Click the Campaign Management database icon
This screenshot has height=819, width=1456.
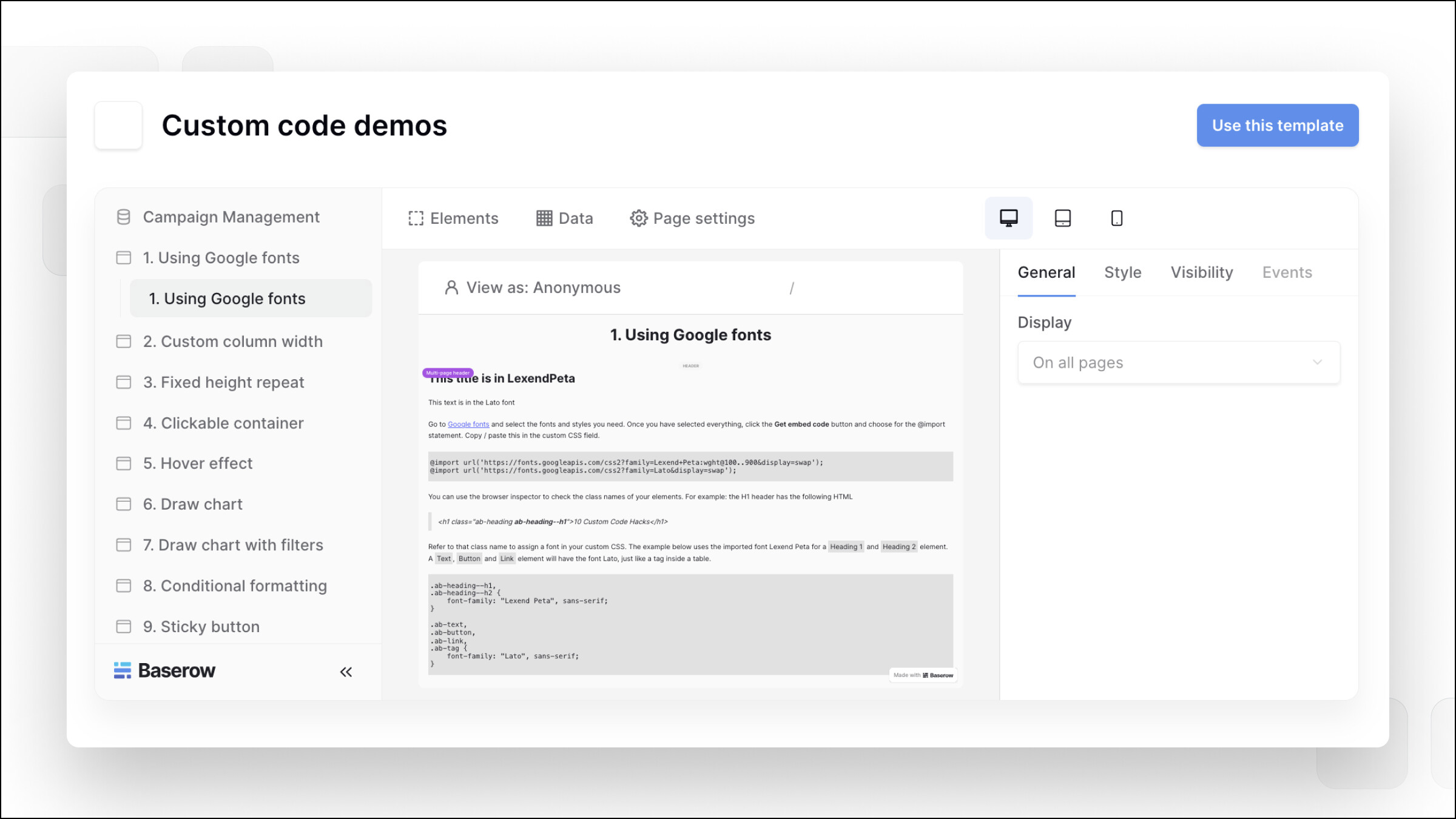pos(123,217)
